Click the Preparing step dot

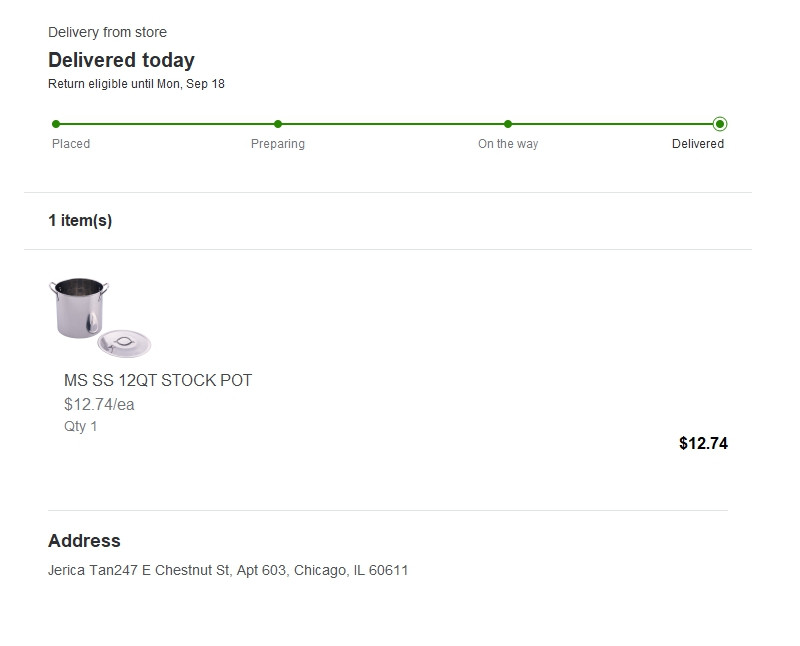[278, 124]
